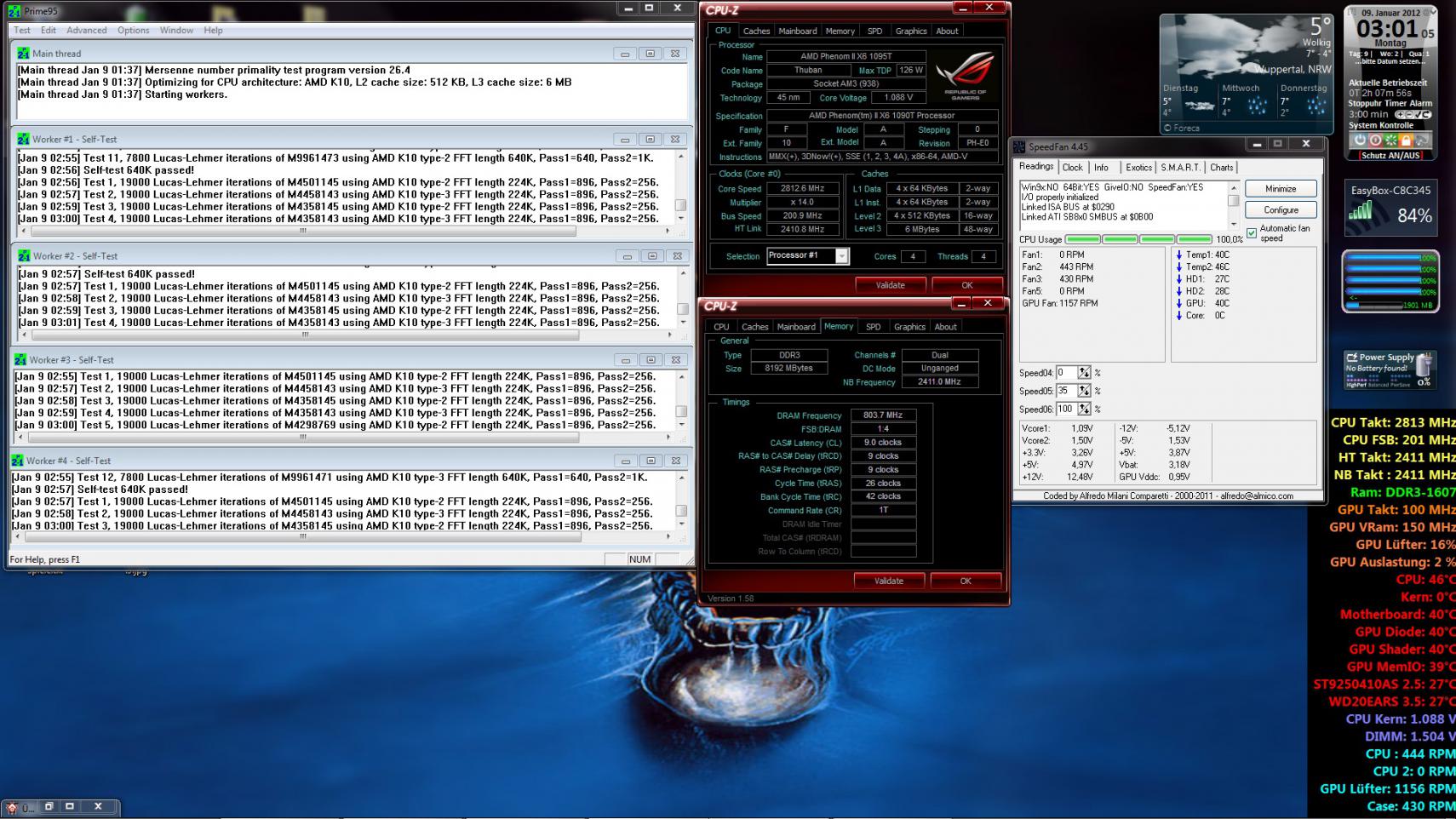Click the red icon of the minimized window
Image resolution: width=1456 pixels, height=819 pixels.
coord(11,806)
